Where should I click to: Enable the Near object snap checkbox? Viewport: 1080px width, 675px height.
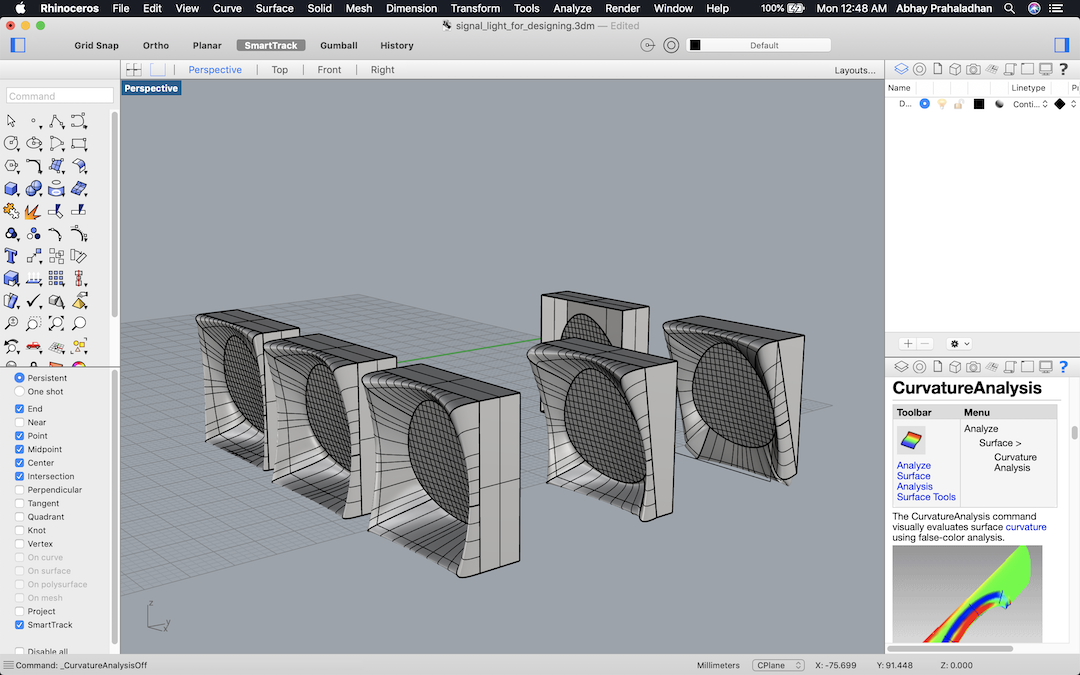pyautogui.click(x=20, y=422)
